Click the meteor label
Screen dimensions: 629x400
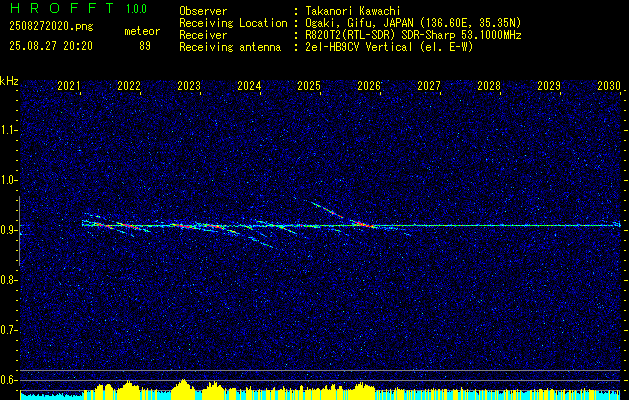[142, 31]
